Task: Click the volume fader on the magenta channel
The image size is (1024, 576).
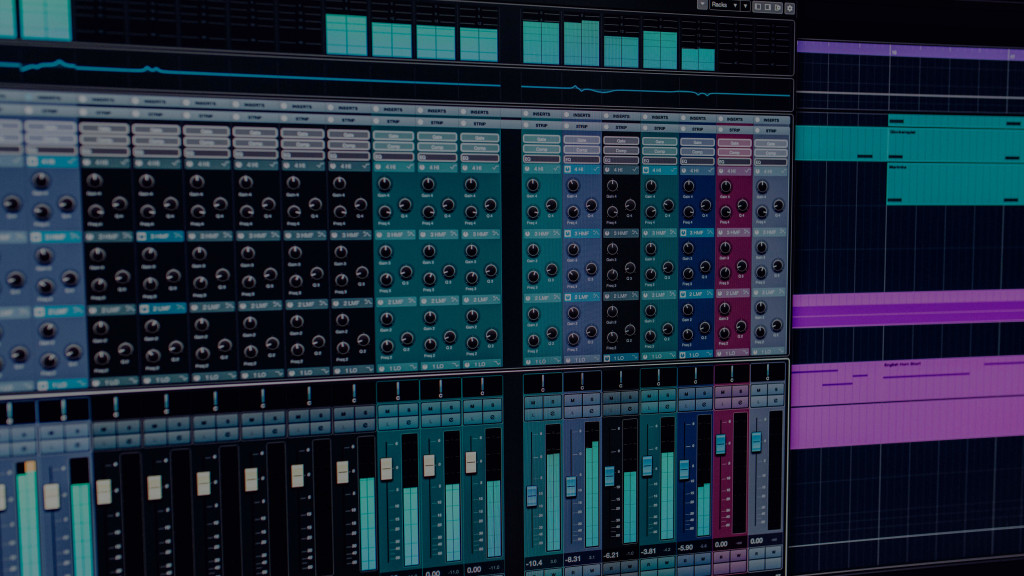Action: [721, 444]
